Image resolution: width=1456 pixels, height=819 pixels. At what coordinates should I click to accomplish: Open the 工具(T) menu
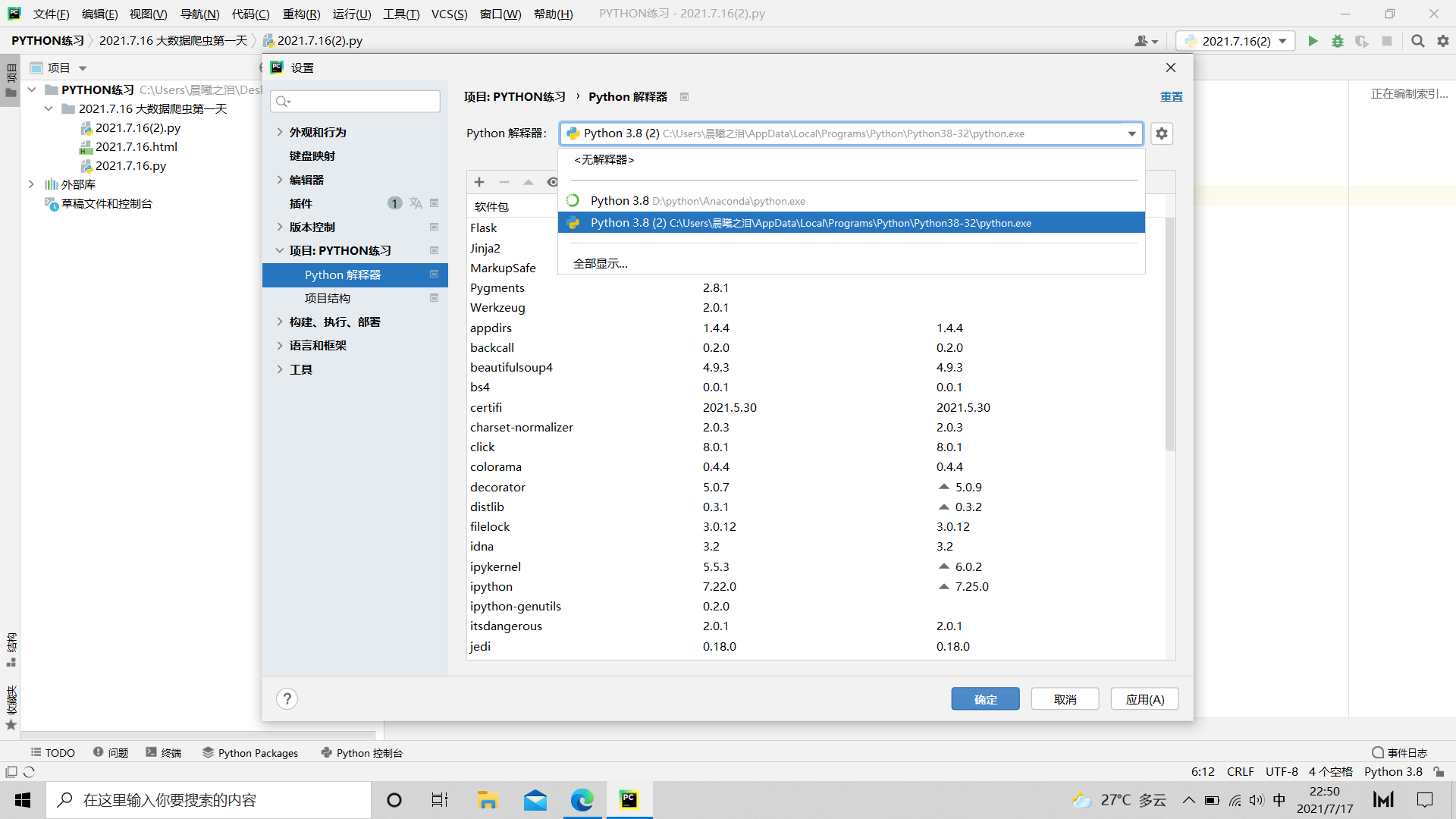tap(401, 14)
